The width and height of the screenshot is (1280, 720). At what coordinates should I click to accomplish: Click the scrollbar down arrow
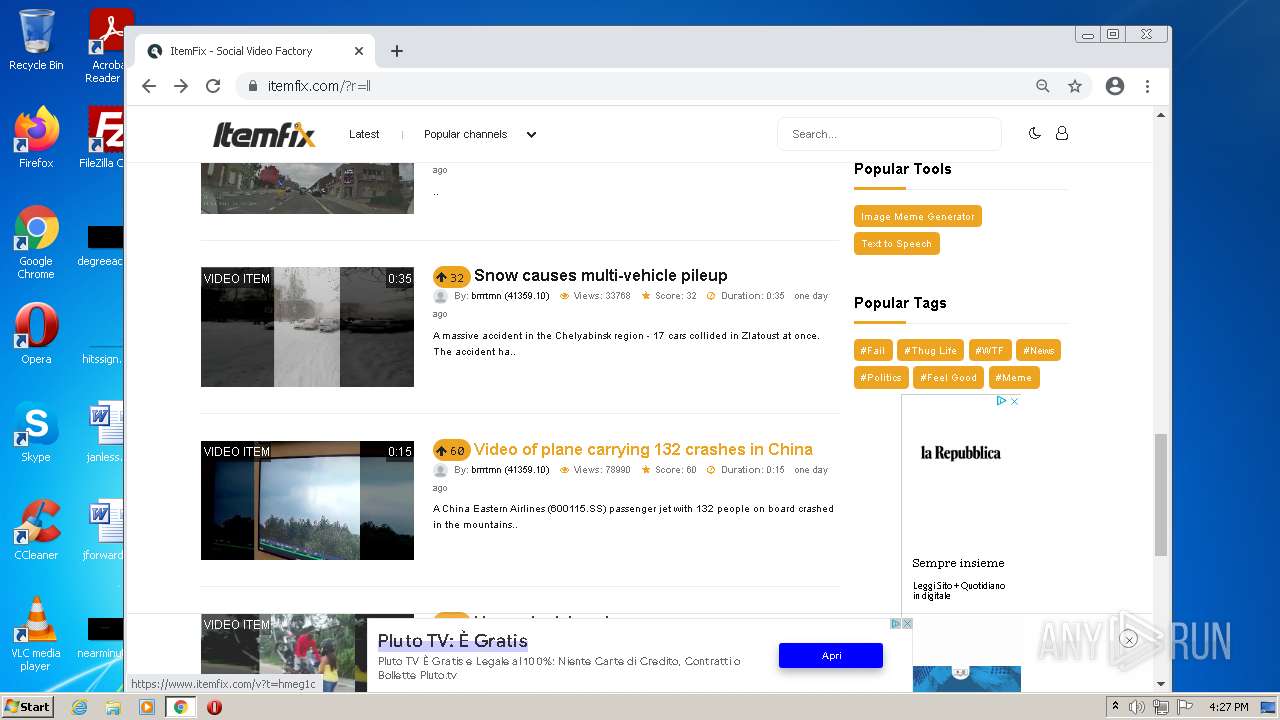coord(1161,684)
